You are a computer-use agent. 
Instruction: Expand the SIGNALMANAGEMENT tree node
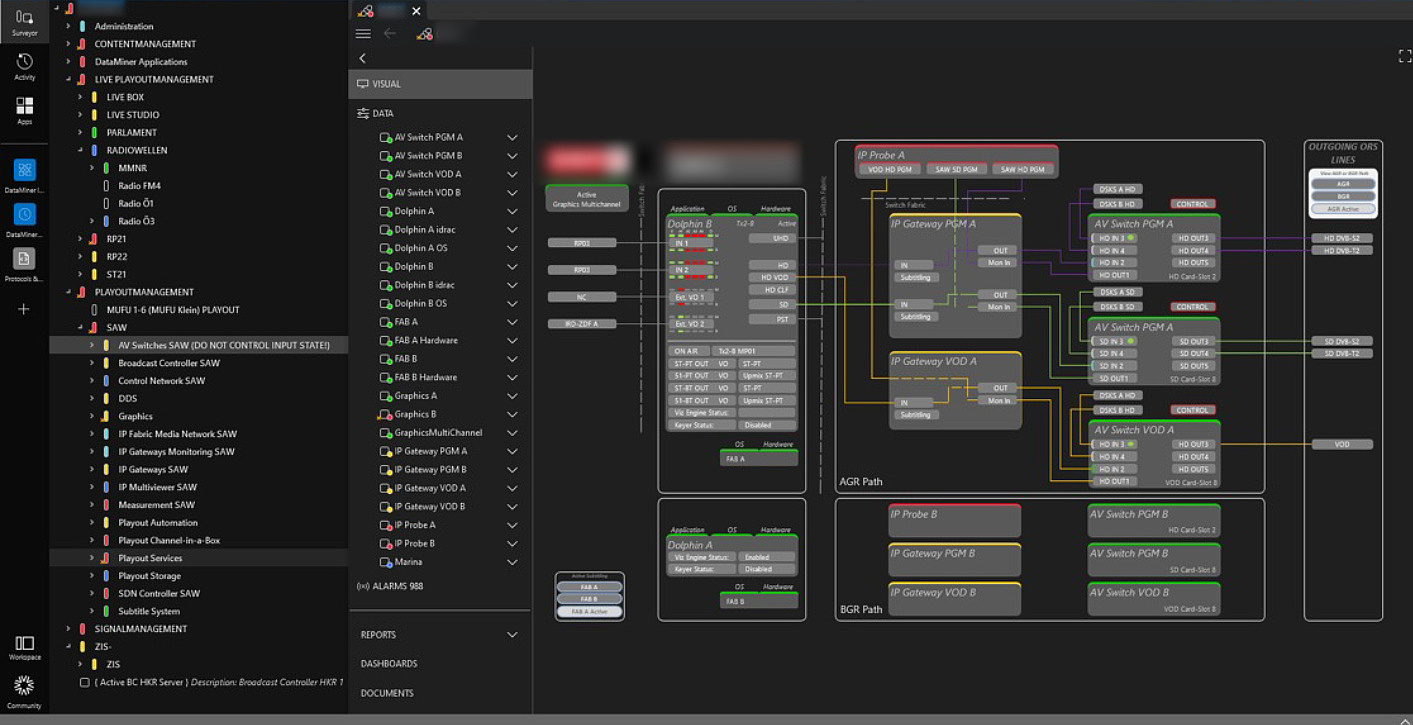pyautogui.click(x=68, y=629)
